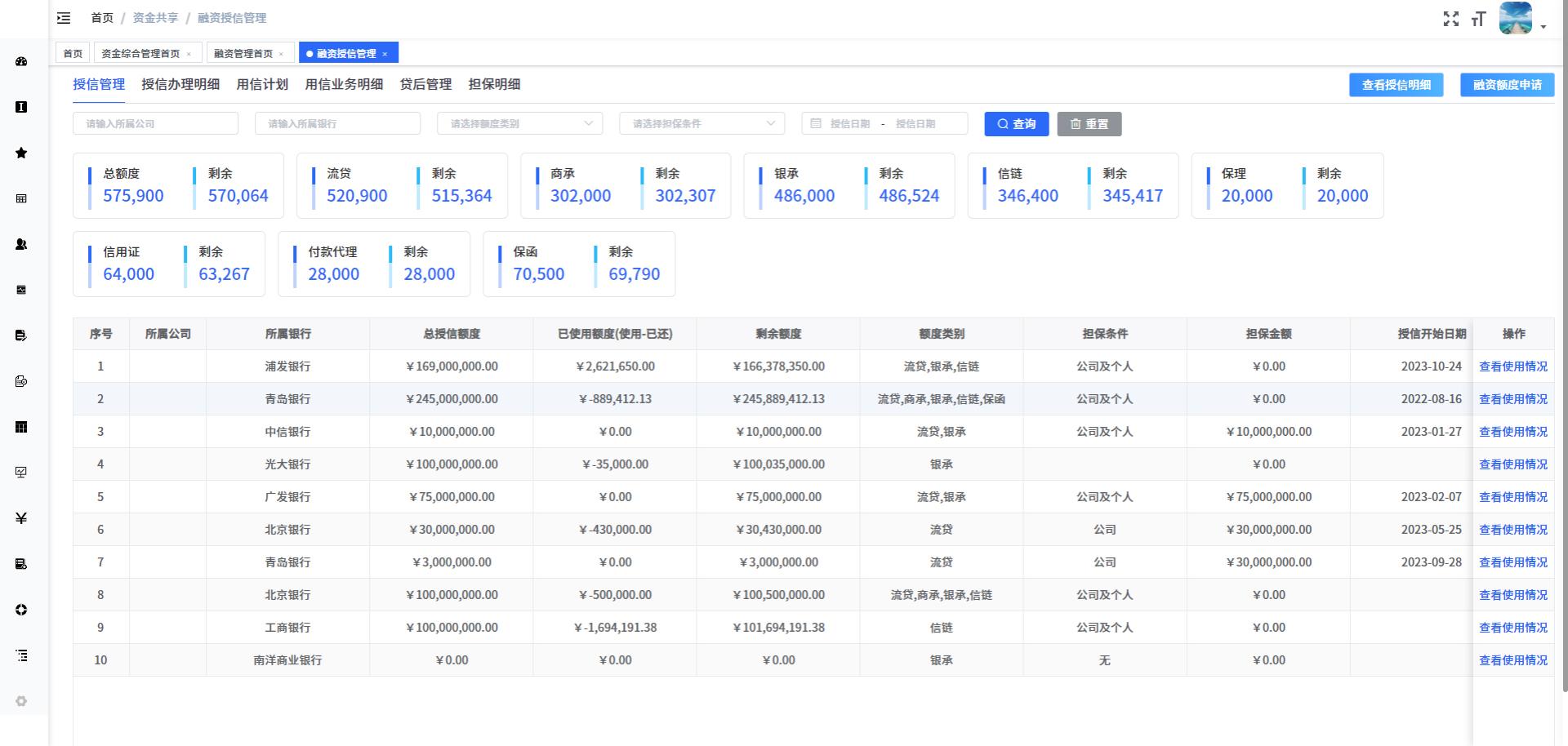Click the font size icon
Screen dimensions: 1568x746
click(x=1478, y=19)
